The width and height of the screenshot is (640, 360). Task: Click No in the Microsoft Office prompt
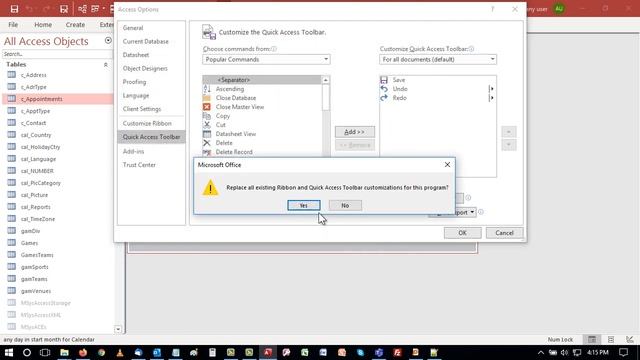345,205
